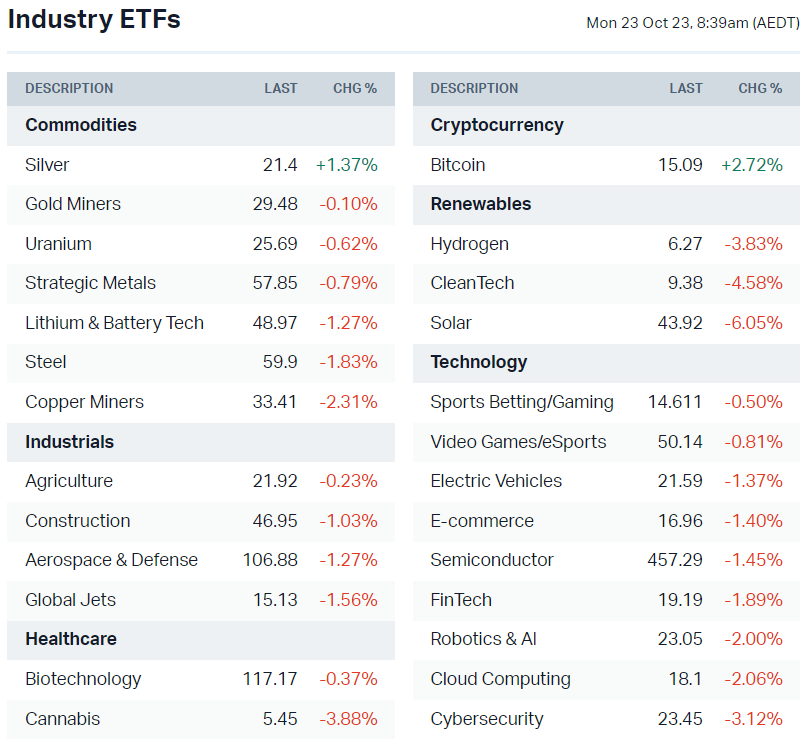Click the Cybersecurity ETF entry
The image size is (805, 744).
tap(487, 719)
